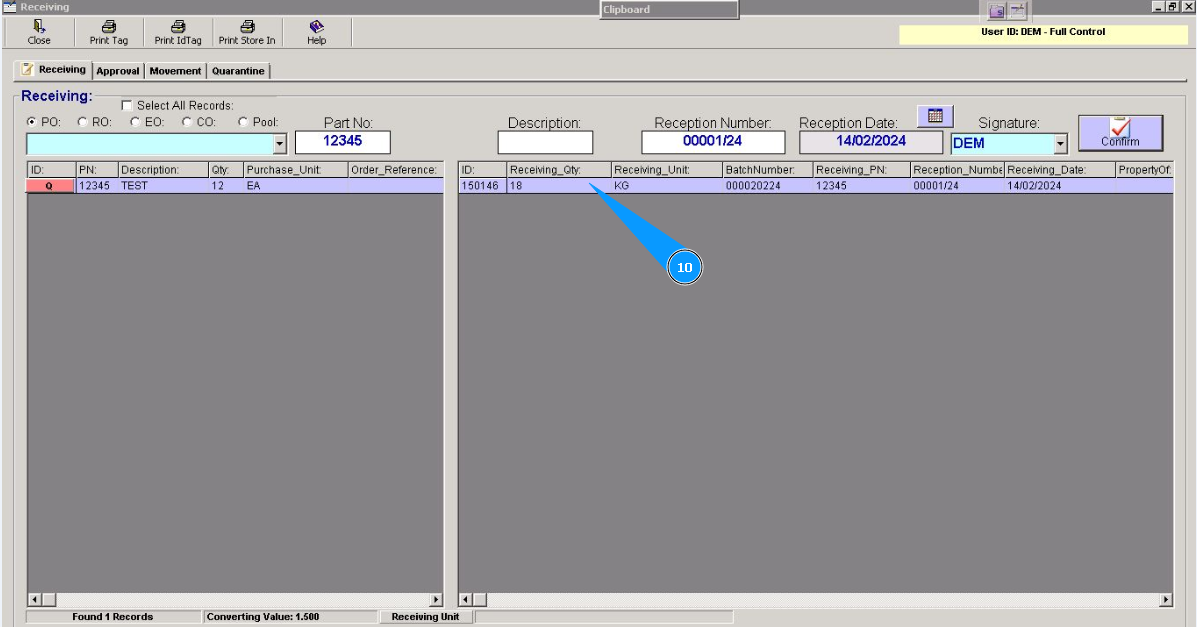Select the RO radio button
This screenshot has height=629, width=1197.
click(82, 121)
